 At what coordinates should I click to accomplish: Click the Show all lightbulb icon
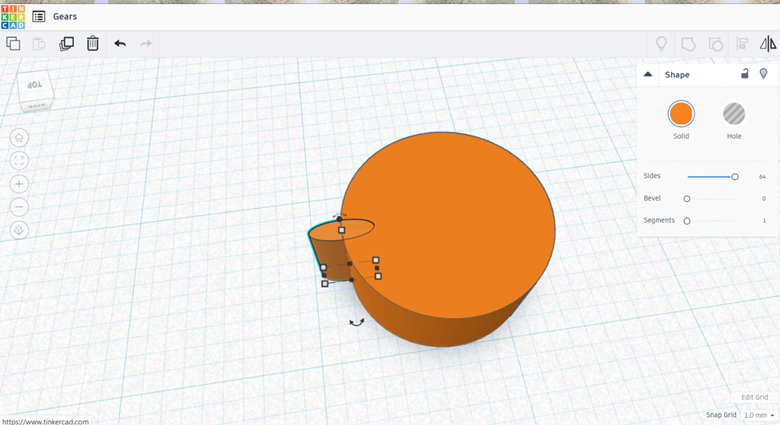[x=661, y=44]
